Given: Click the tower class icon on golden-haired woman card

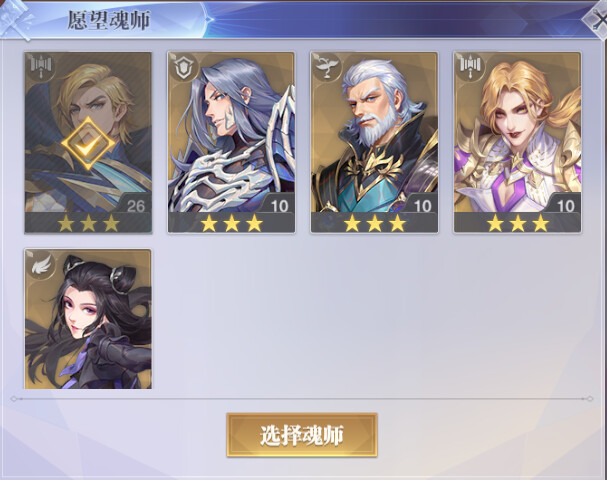Looking at the screenshot, I should pos(470,65).
